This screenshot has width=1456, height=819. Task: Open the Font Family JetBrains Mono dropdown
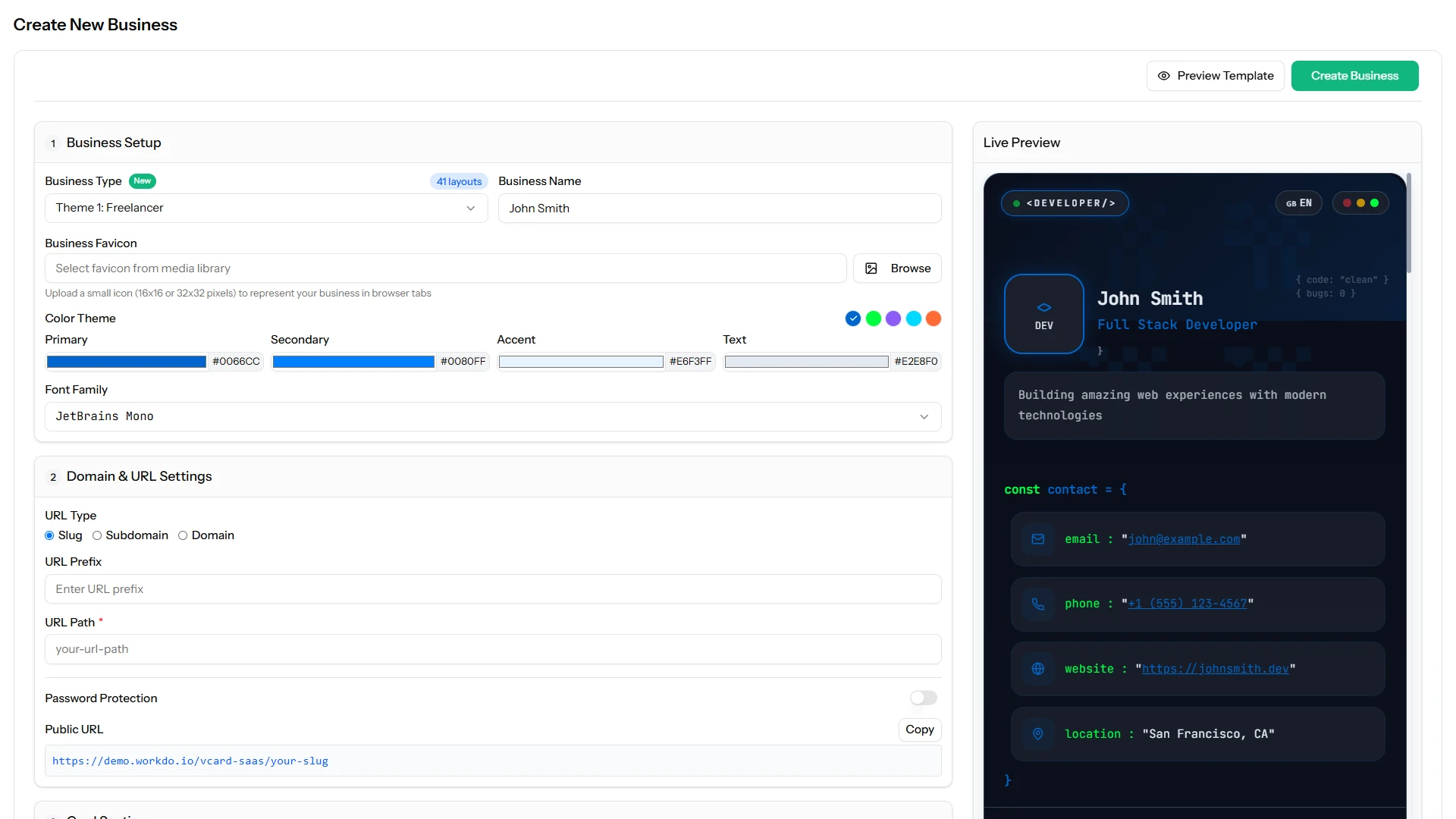point(493,416)
